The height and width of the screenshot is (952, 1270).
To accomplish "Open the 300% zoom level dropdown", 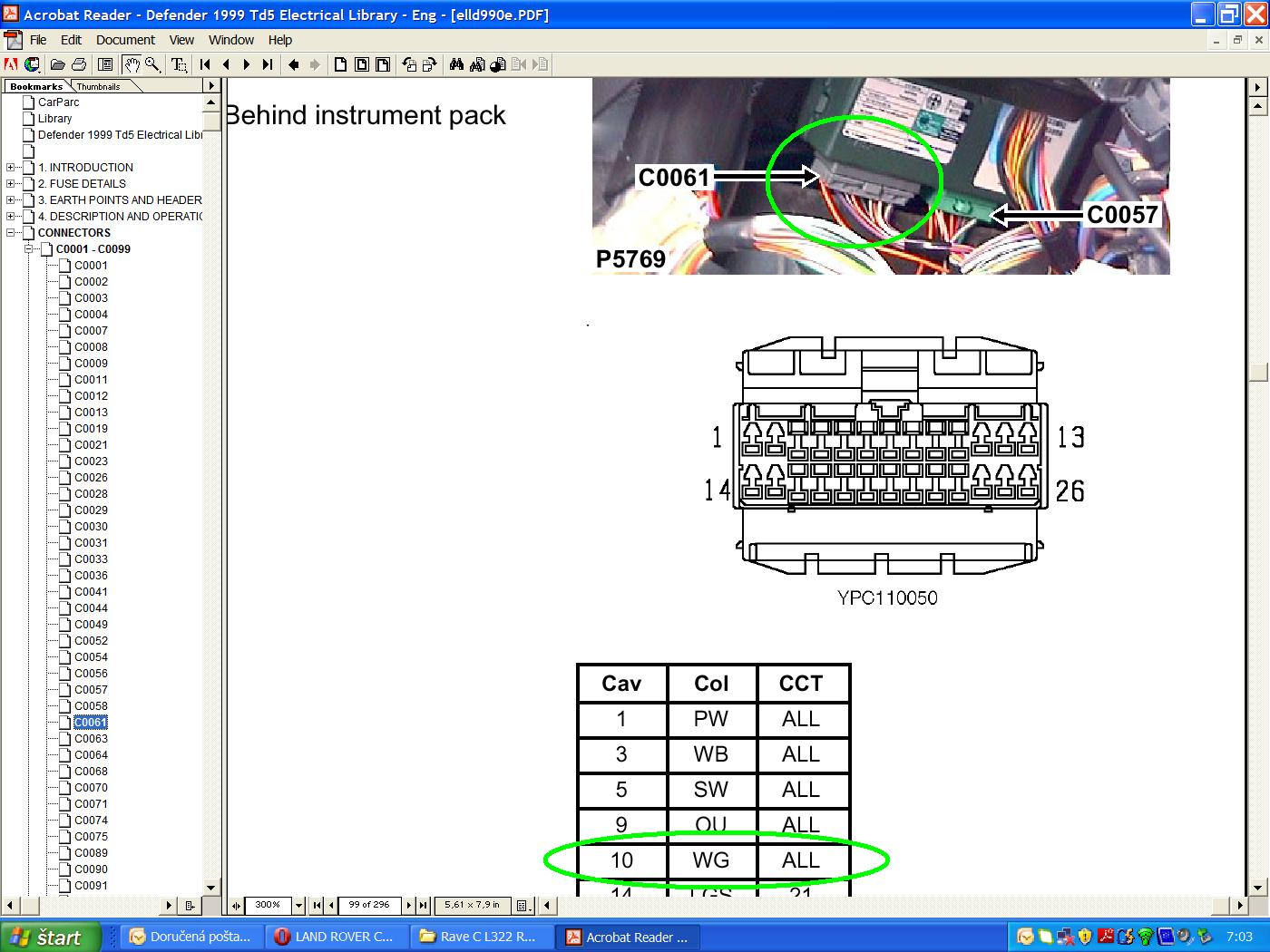I will (298, 905).
